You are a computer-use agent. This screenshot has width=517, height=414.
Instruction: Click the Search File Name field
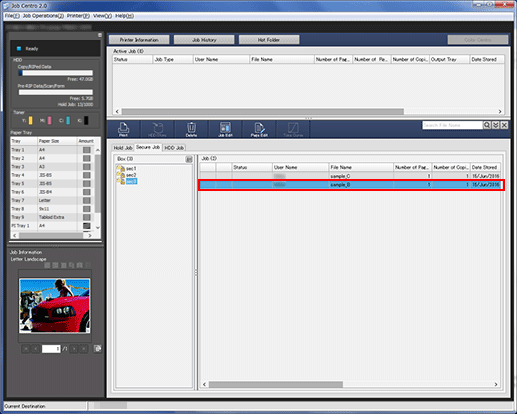[x=452, y=125]
